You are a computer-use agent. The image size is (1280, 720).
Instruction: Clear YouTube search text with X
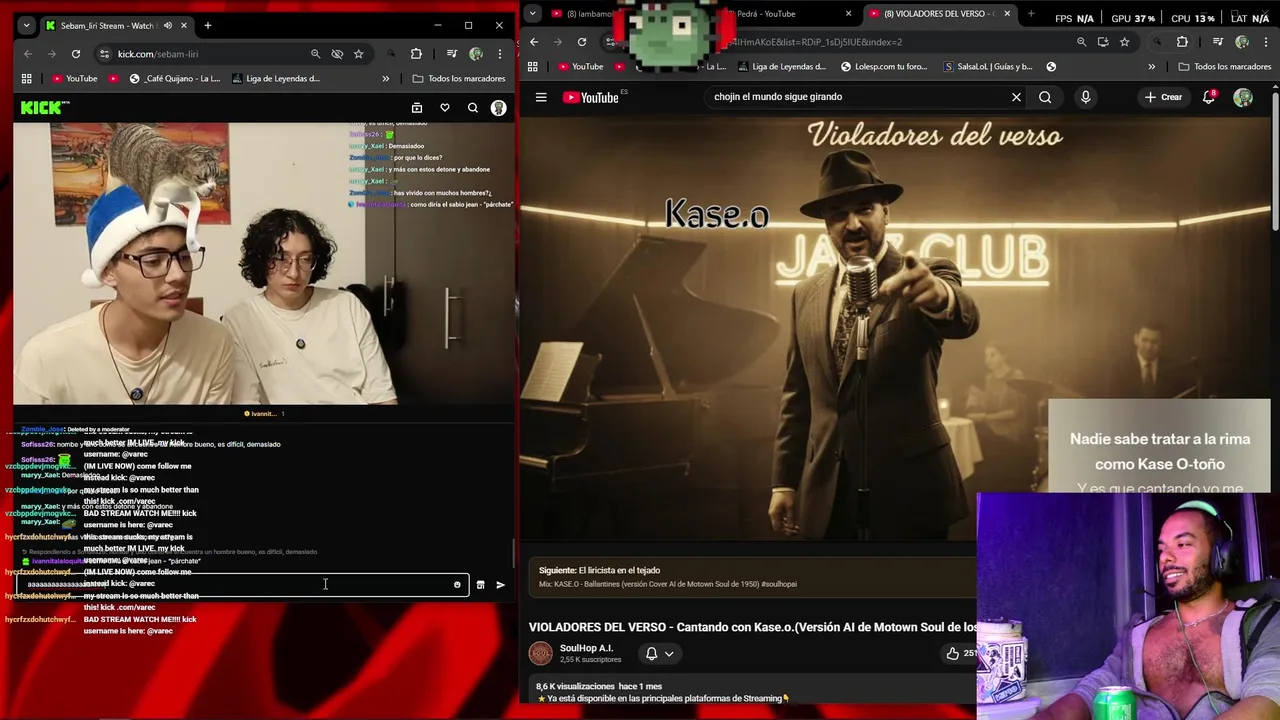tap(1016, 97)
